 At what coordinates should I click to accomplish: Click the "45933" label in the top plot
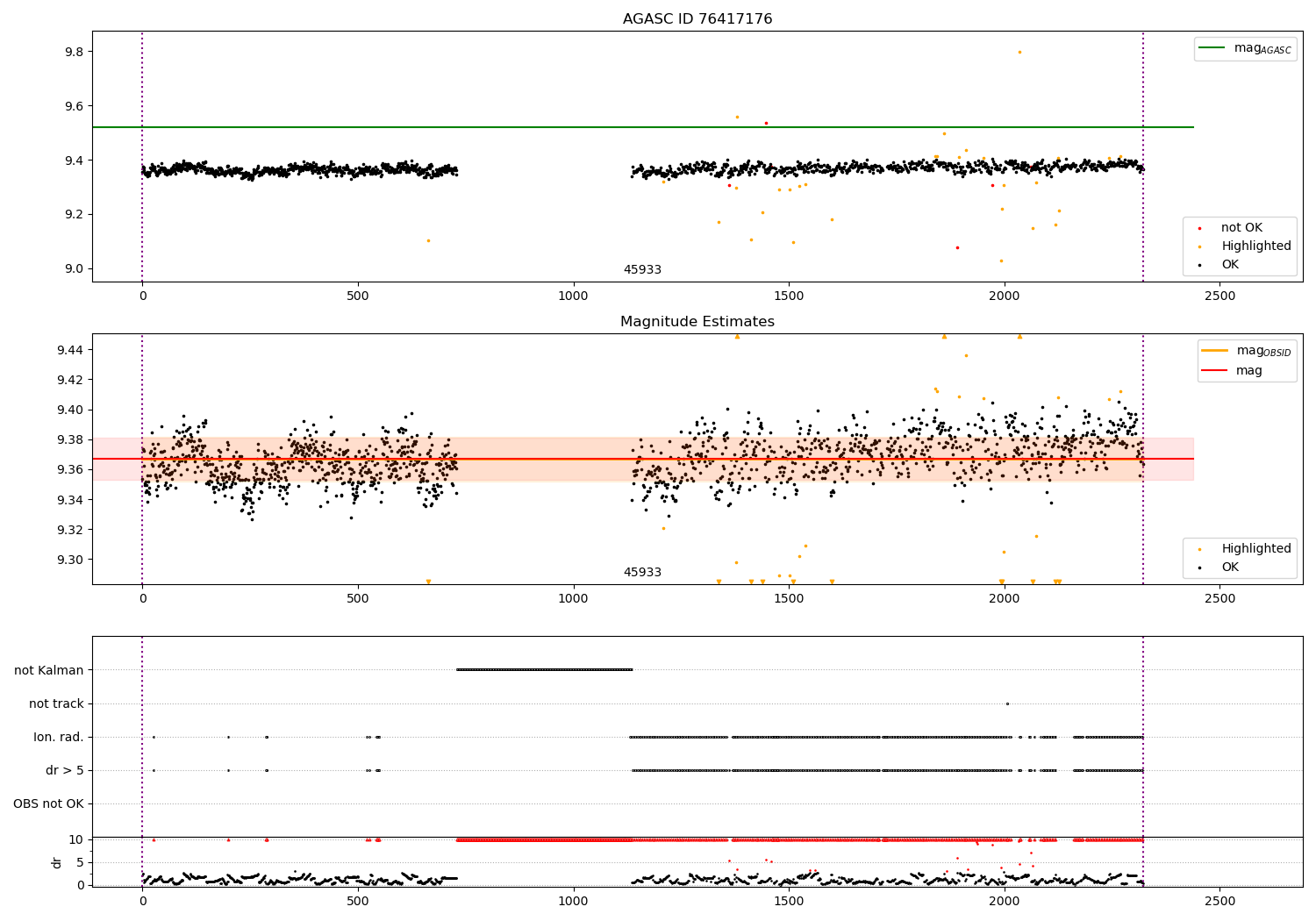pos(642,270)
